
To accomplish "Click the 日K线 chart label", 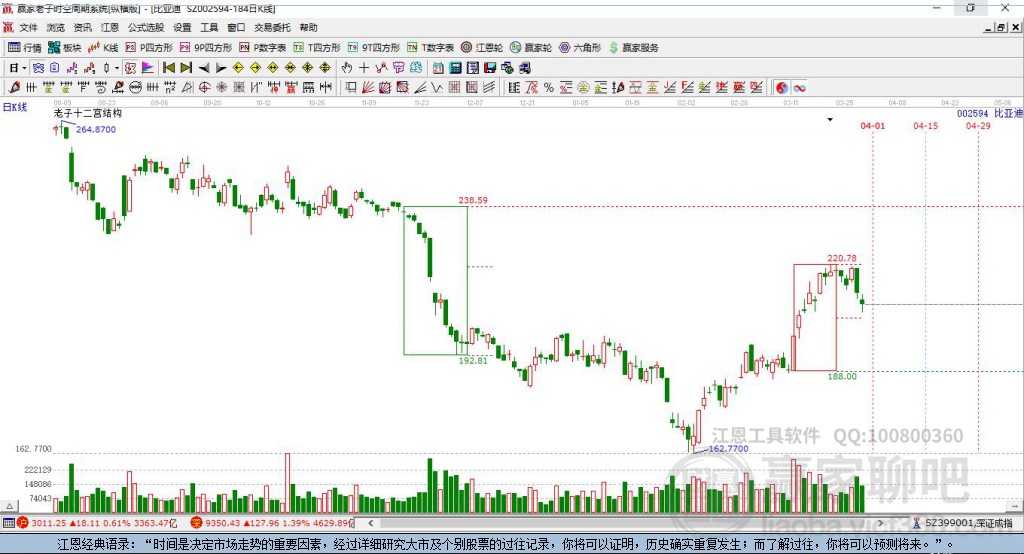I will 15,107.
